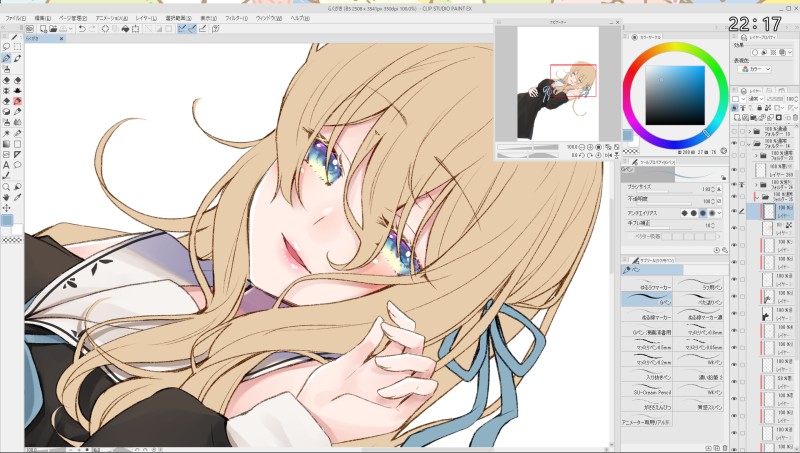Select the Move layer tool
Screen dimensions: 800x453
[x=7, y=208]
